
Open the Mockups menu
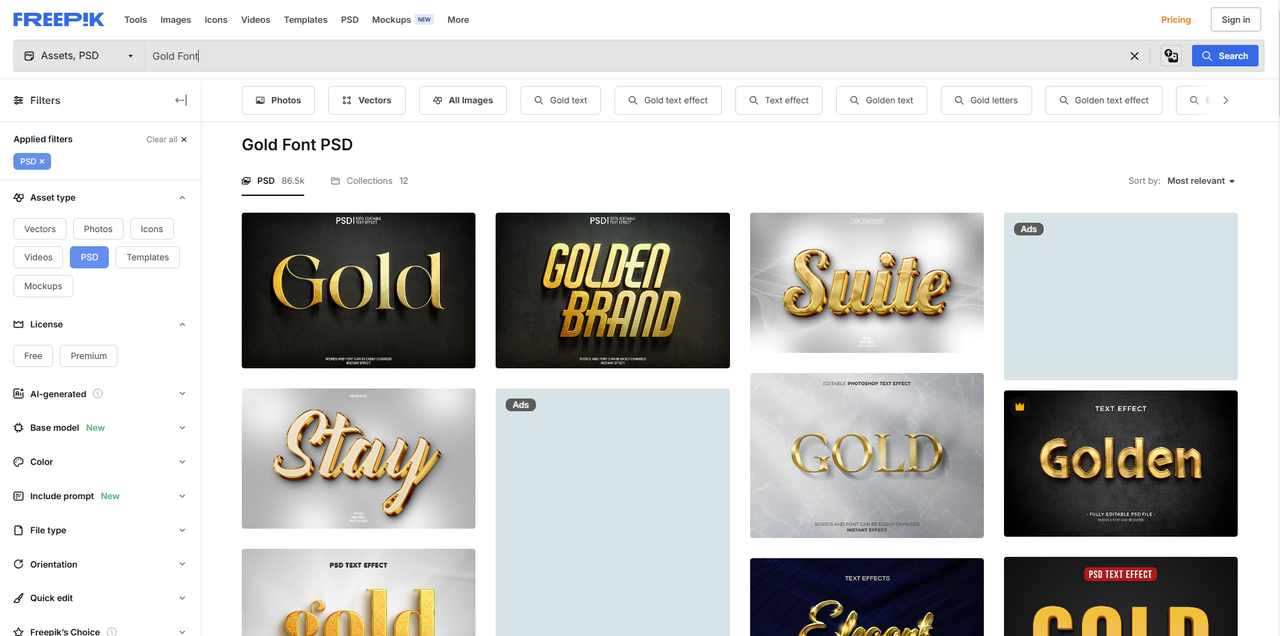click(x=402, y=20)
